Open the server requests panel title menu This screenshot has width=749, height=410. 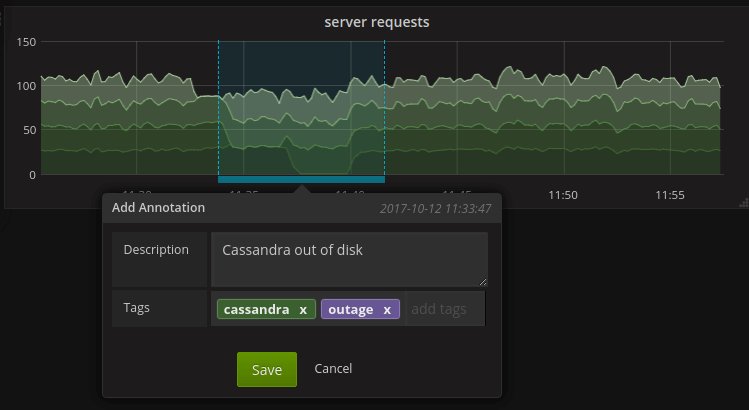pos(377,22)
